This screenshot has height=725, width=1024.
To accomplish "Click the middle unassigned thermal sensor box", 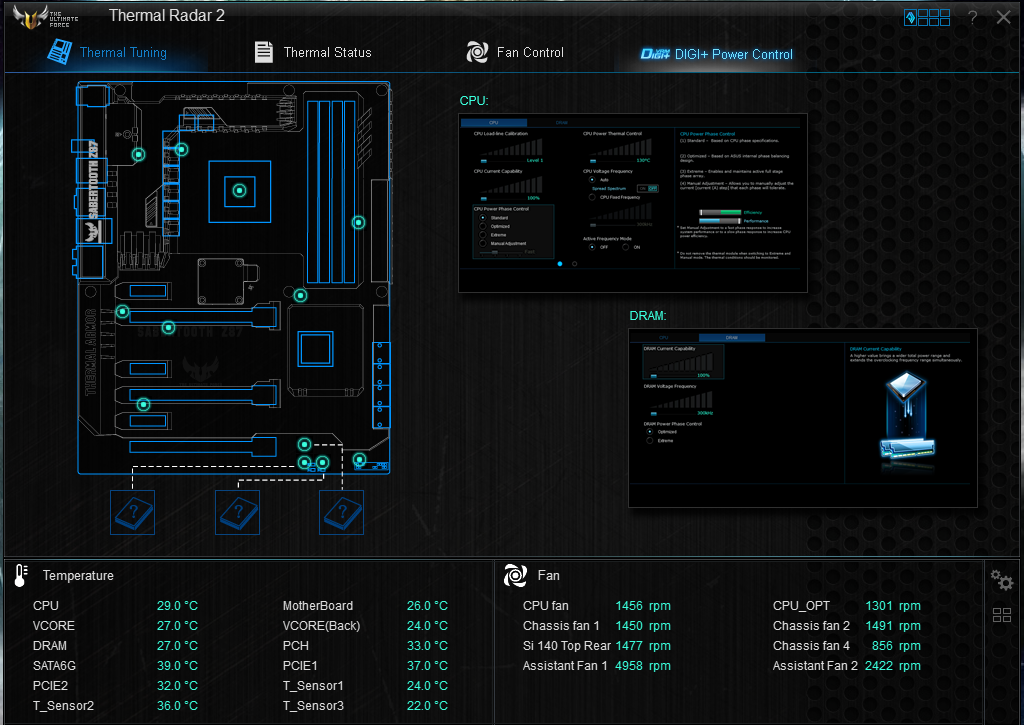I will tap(238, 512).
